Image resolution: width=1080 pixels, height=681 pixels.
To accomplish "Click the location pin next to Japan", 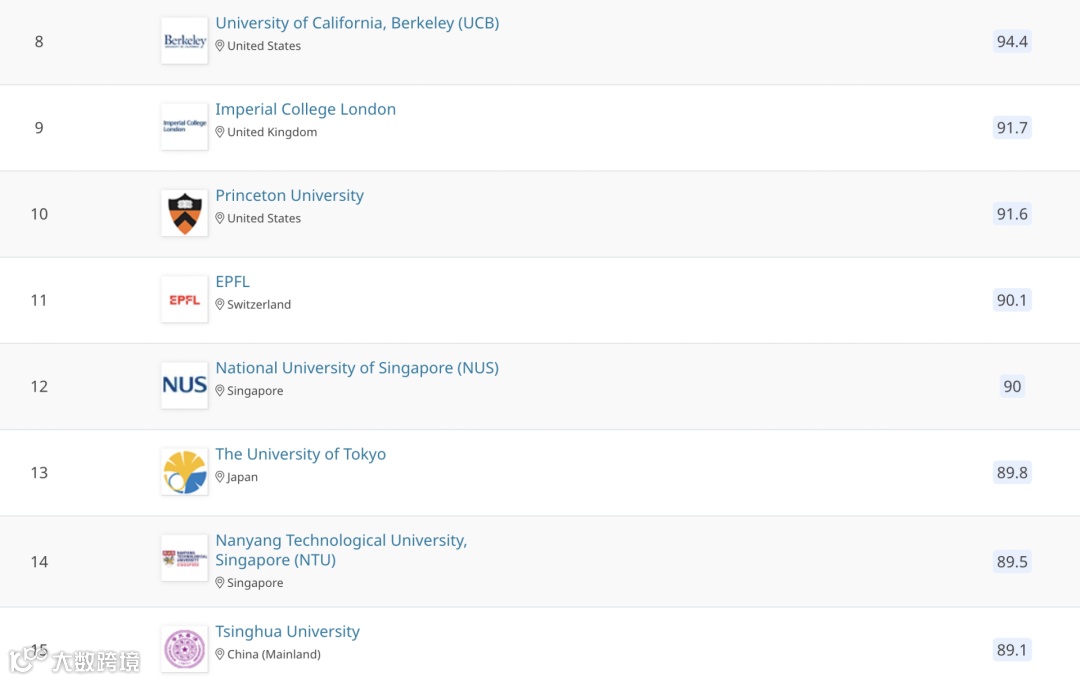I will 220,477.
